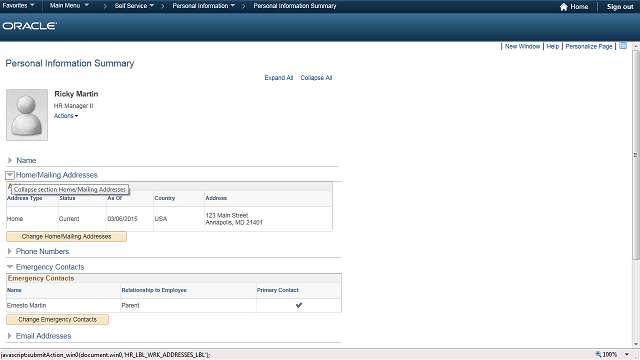Click the Expand All link
The image size is (640, 360).
278,78
